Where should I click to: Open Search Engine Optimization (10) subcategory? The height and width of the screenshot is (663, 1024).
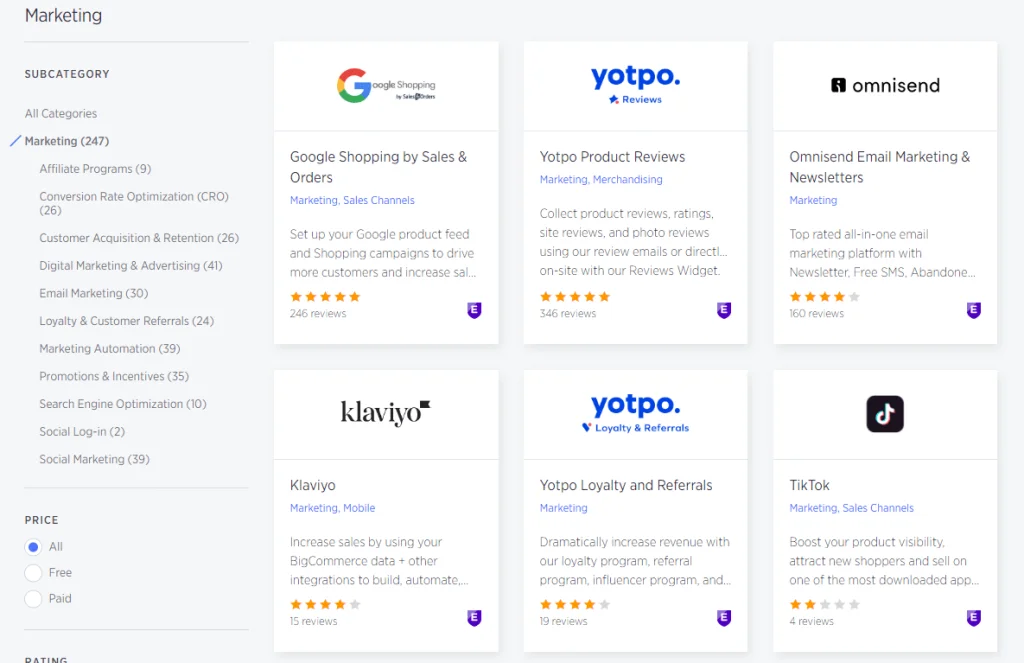pos(122,404)
